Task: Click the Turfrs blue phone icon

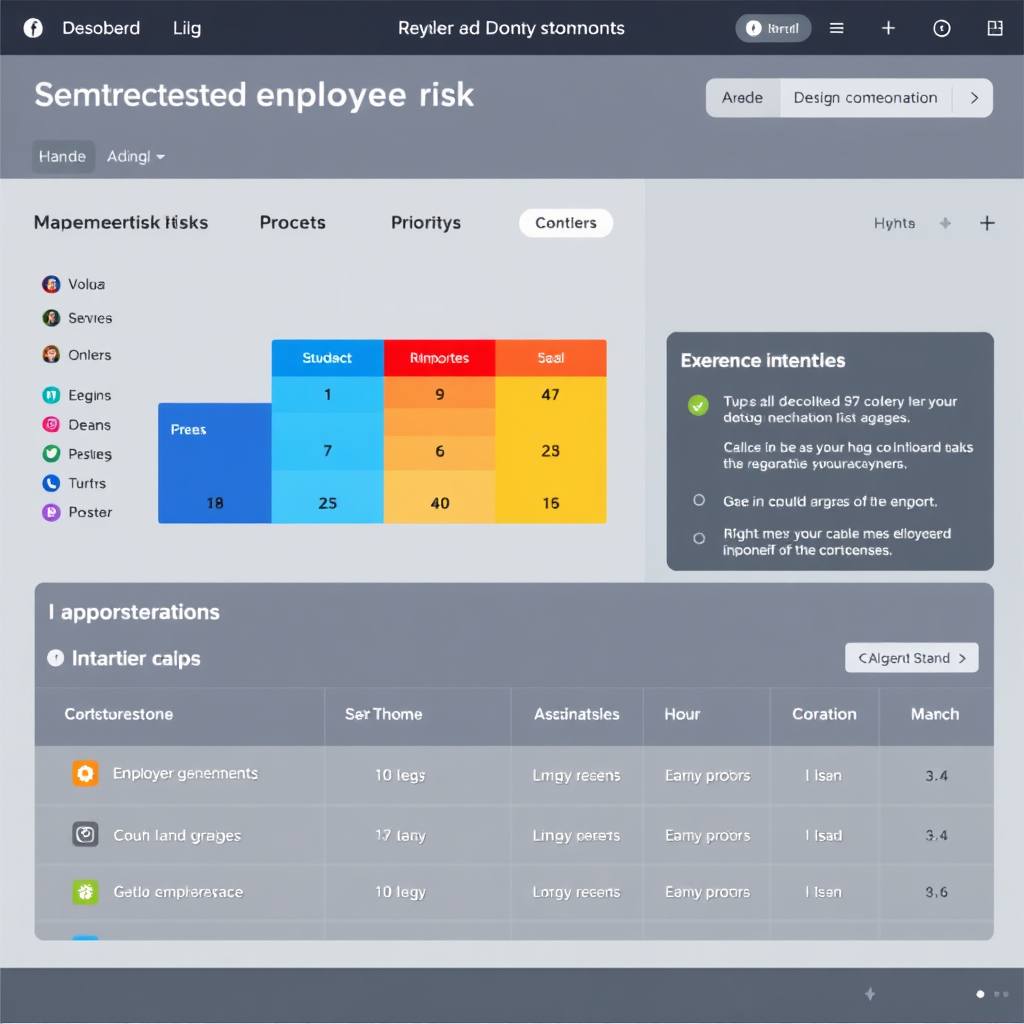Action: click(x=51, y=483)
